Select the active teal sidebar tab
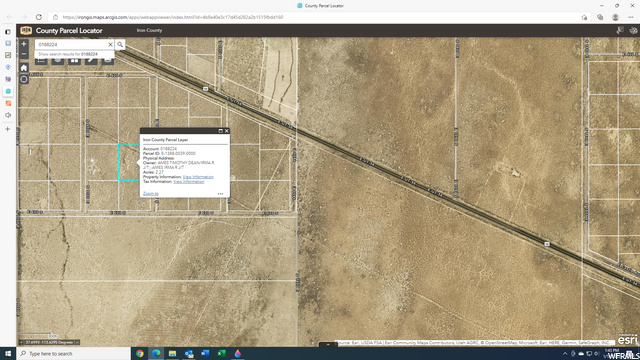 (8, 91)
